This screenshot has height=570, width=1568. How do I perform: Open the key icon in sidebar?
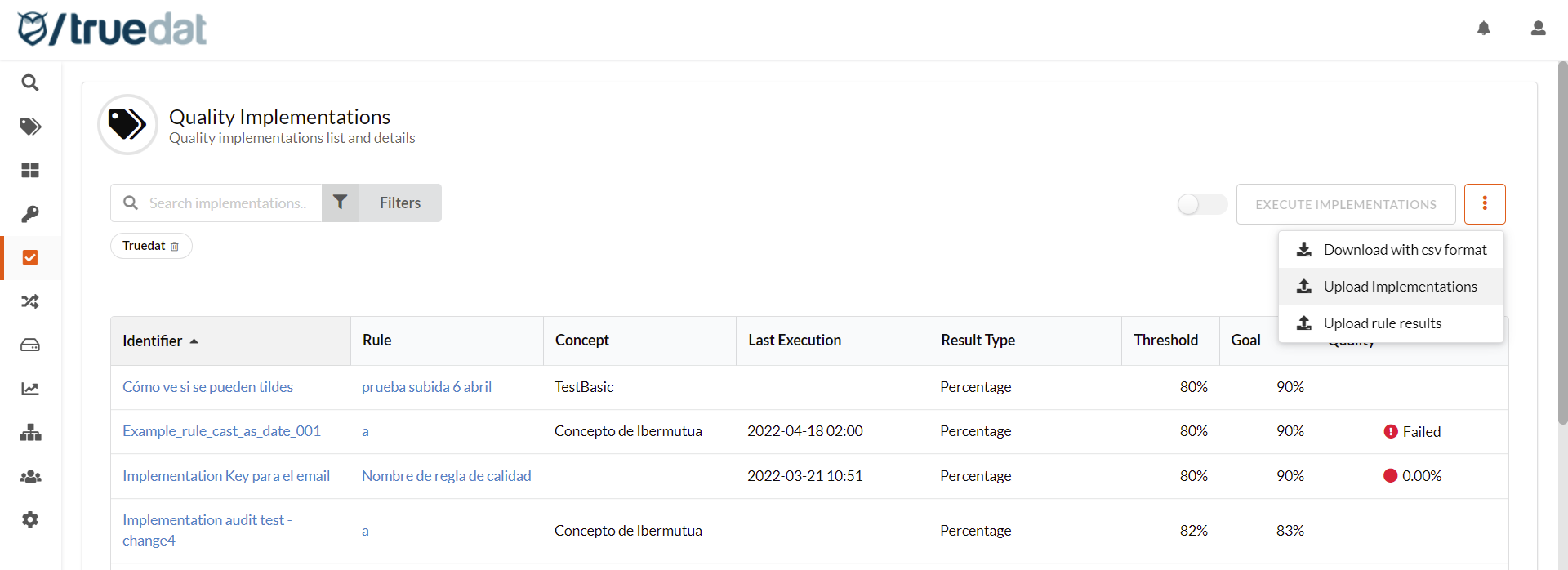tap(30, 214)
